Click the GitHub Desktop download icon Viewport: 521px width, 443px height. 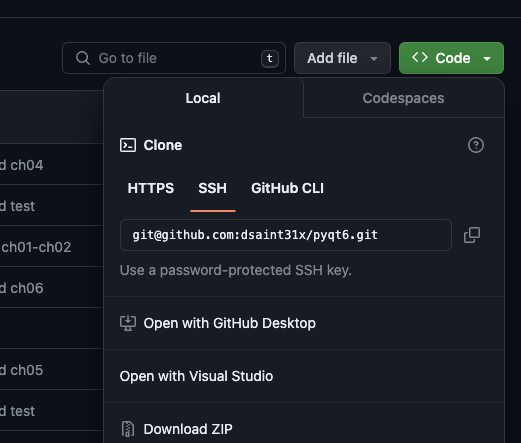pos(128,323)
